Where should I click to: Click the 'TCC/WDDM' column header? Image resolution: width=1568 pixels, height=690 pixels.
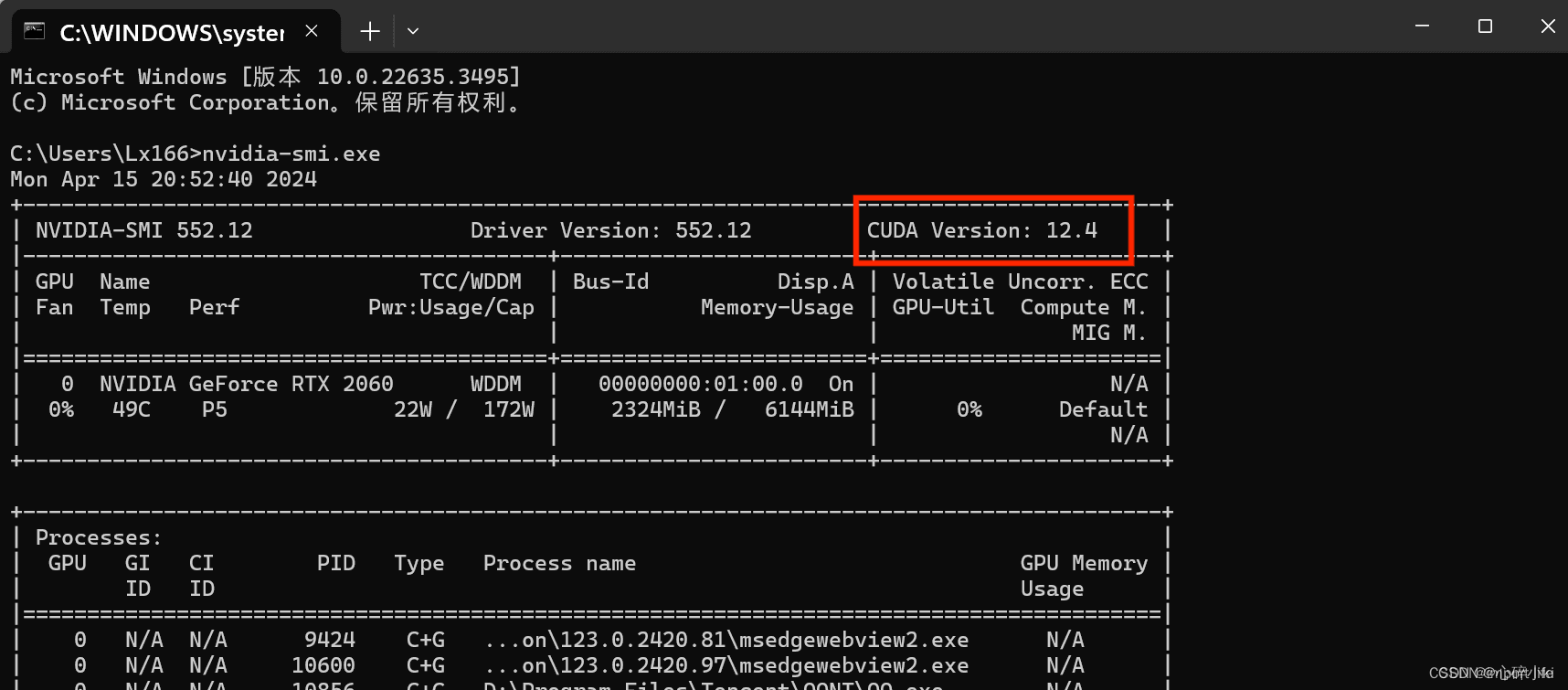471,281
